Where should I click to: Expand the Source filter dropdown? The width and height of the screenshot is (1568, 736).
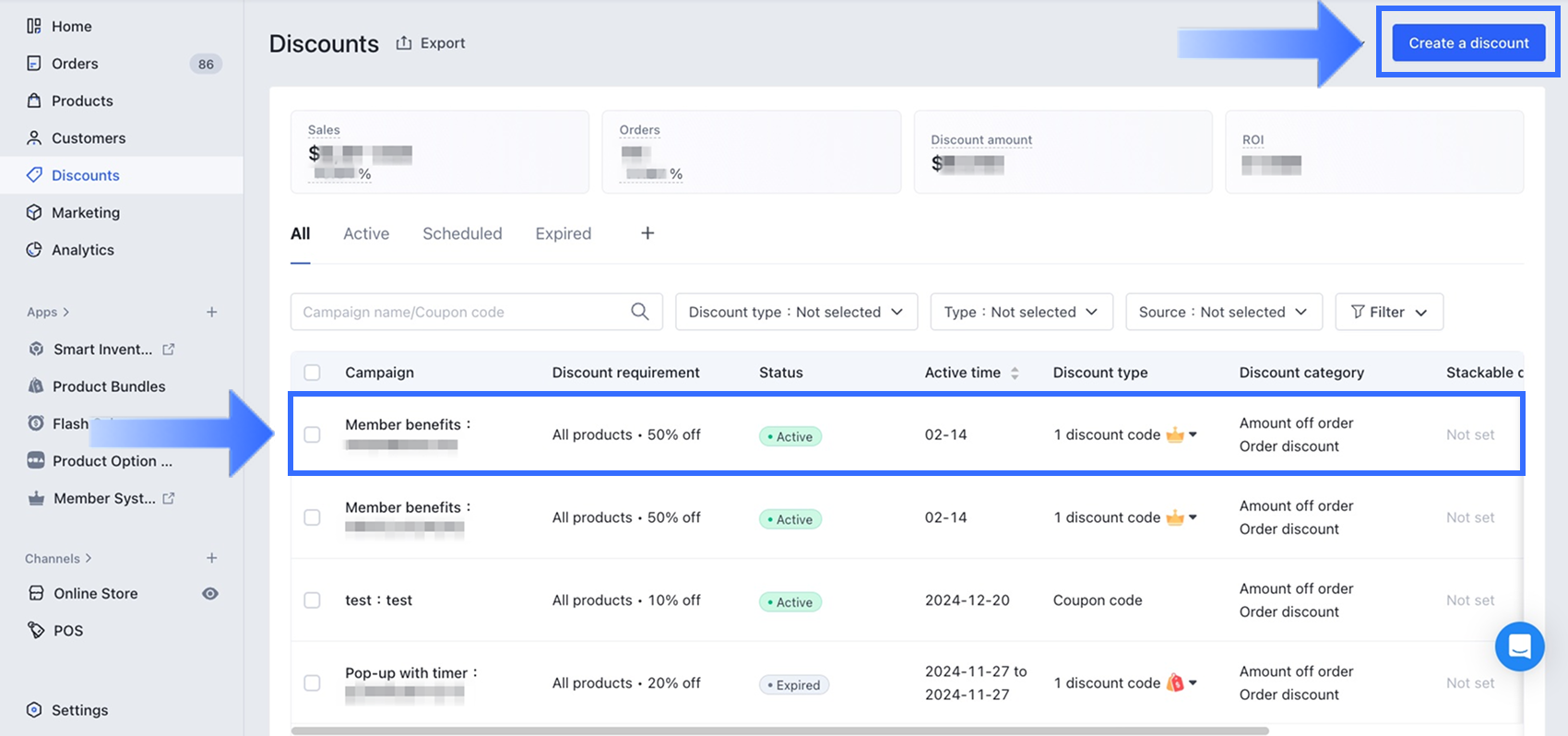tap(1223, 312)
